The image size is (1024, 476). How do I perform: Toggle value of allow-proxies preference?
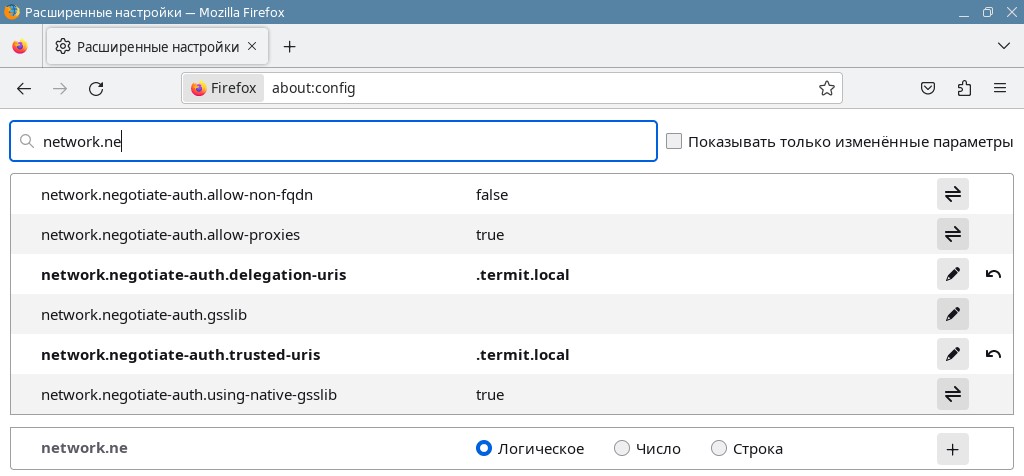point(953,234)
